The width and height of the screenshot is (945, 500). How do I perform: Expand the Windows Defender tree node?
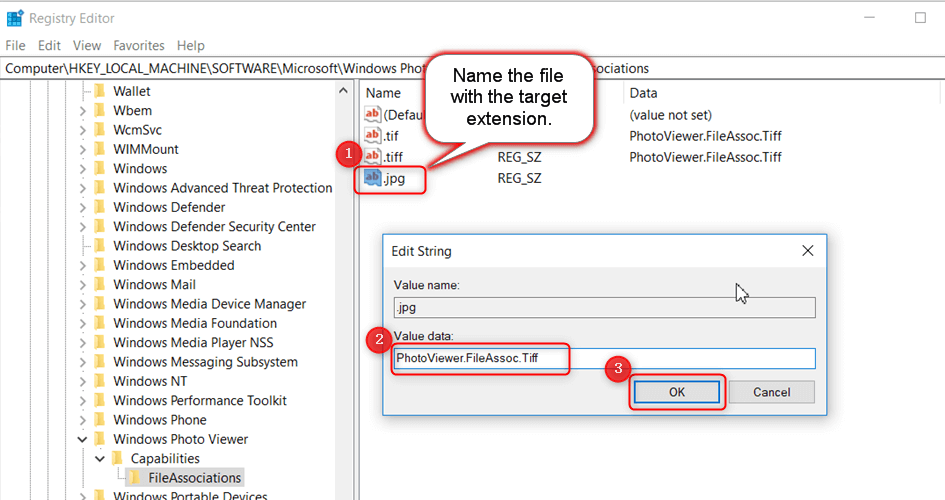click(83, 207)
